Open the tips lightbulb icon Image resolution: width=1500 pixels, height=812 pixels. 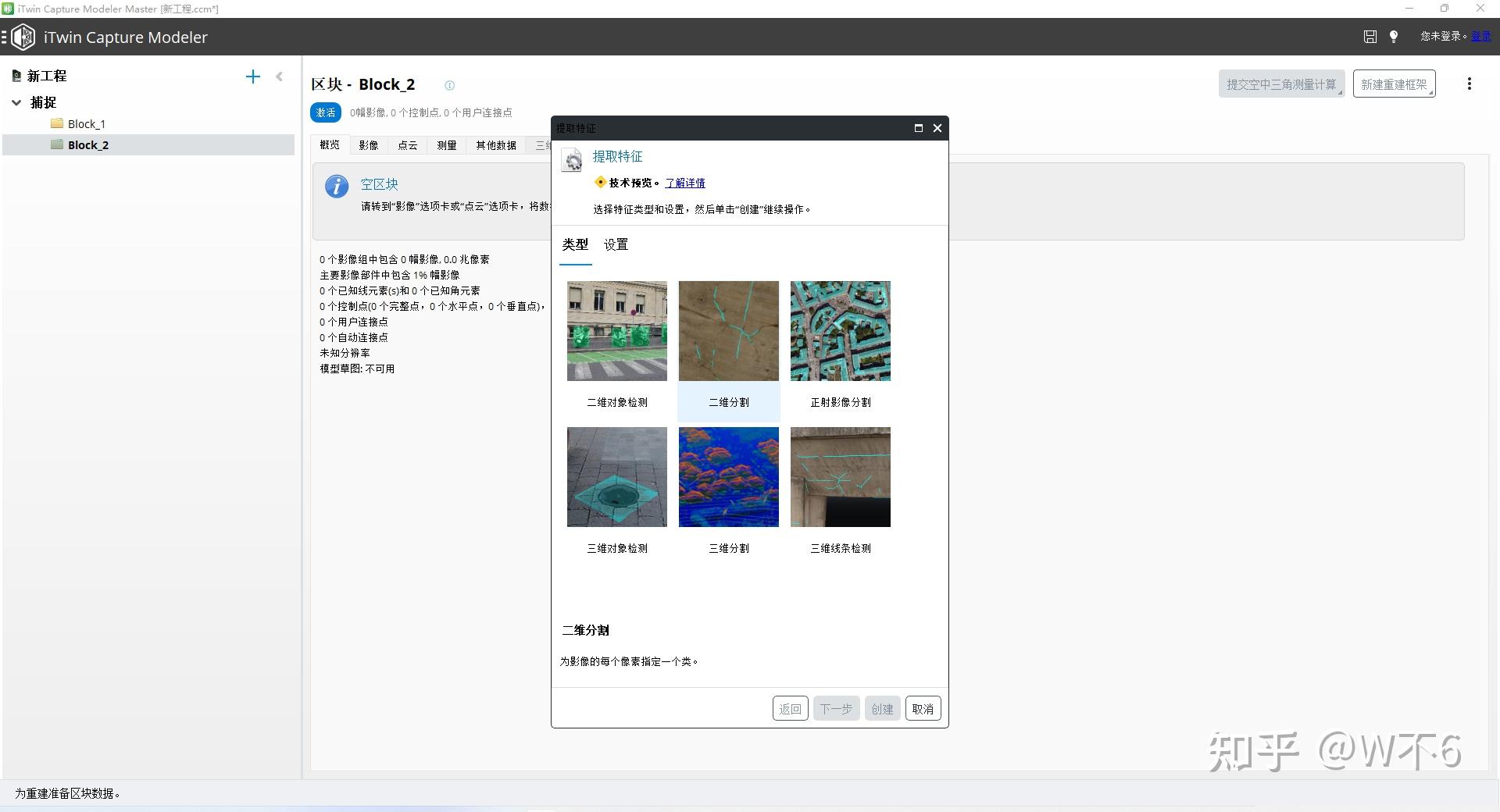[1394, 37]
